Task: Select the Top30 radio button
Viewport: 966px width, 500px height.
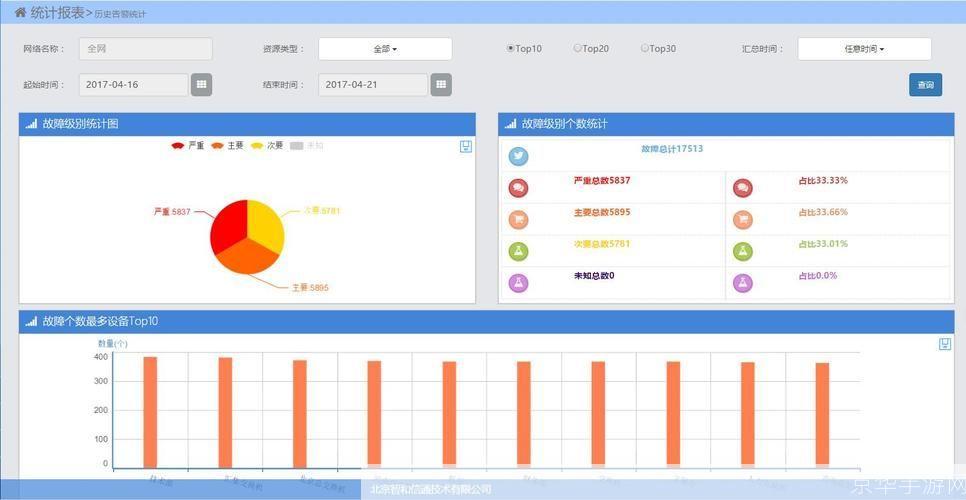Action: (645, 48)
